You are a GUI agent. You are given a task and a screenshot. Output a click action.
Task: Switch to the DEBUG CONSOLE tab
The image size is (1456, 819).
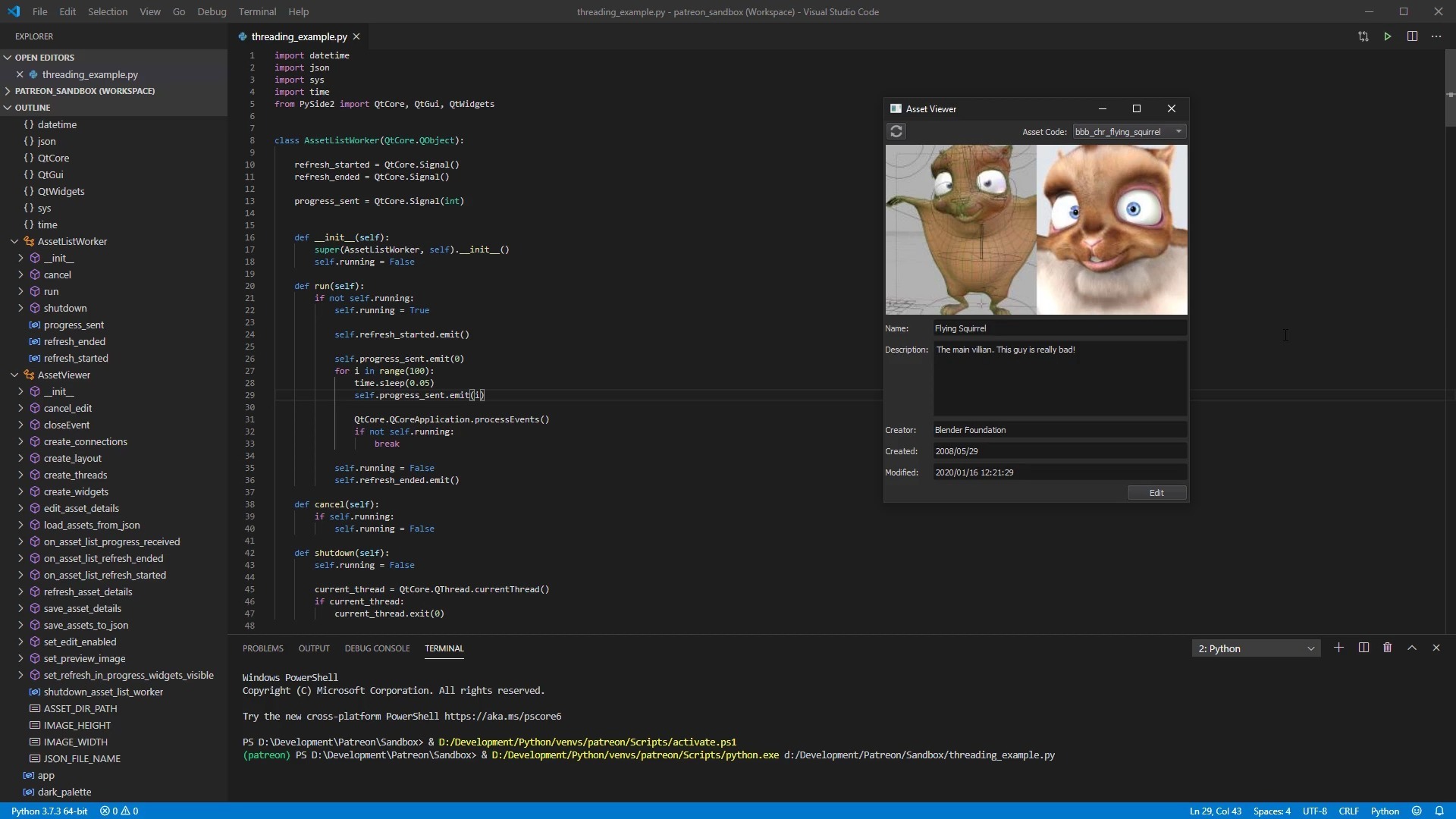(x=377, y=648)
